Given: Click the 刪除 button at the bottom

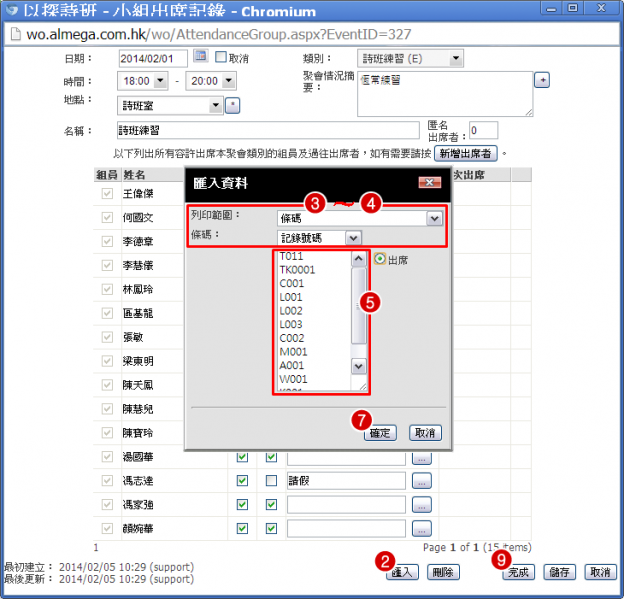Looking at the screenshot, I should click(443, 572).
